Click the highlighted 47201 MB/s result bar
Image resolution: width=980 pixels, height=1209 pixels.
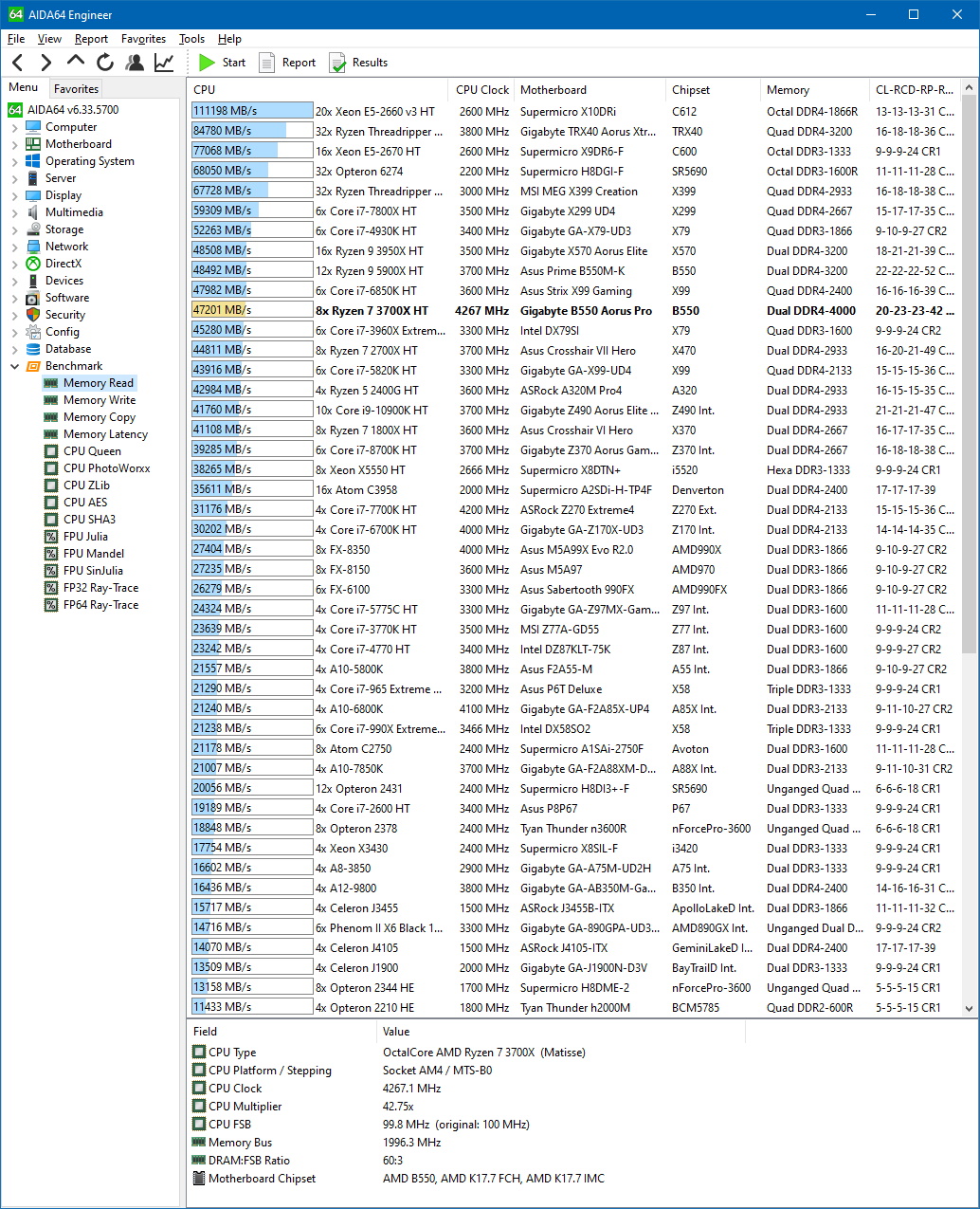251,311
